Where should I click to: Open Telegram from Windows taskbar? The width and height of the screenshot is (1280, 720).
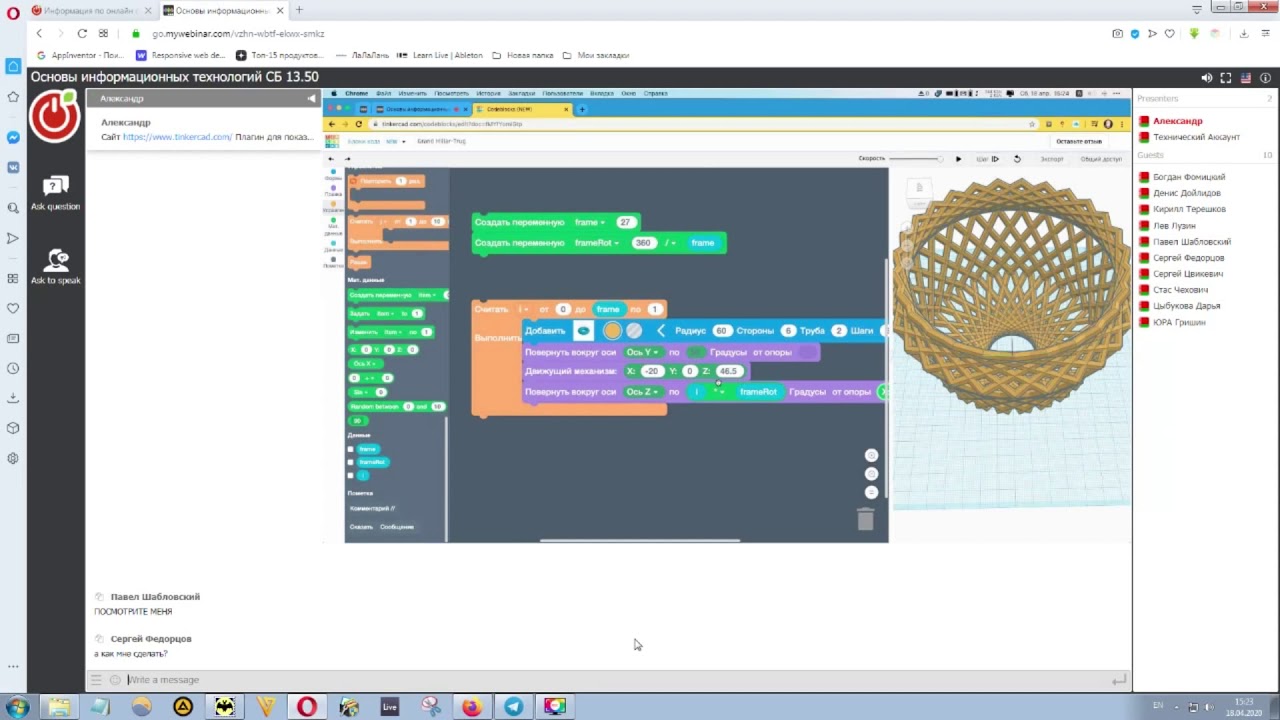(x=513, y=706)
